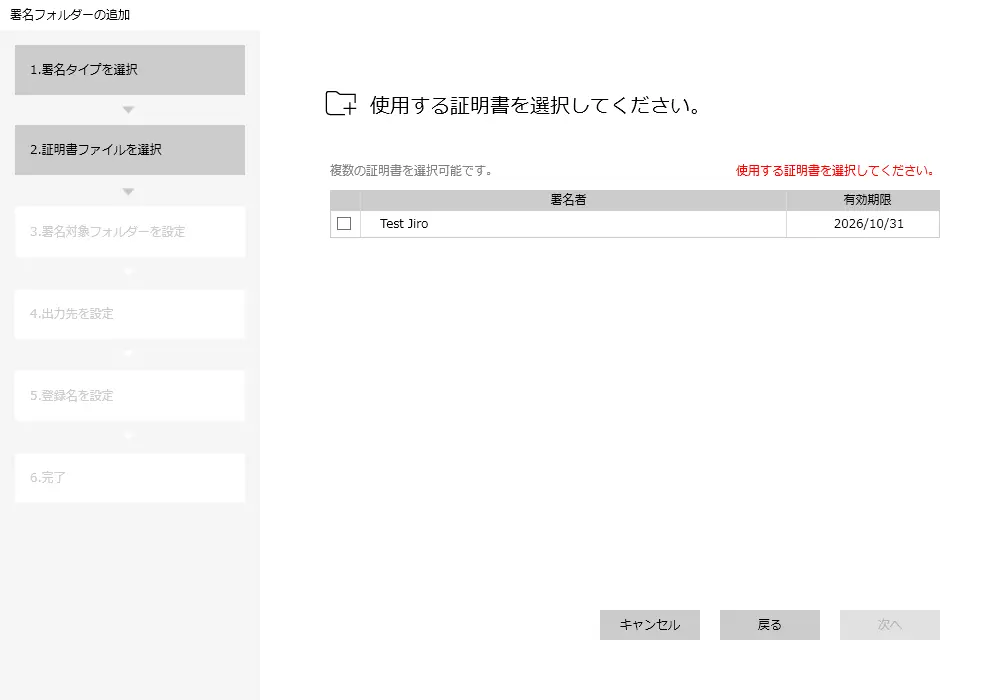Screen dimensions: 1000x700
Task: Click step 6.完了 in the sidebar
Action: pyautogui.click(x=130, y=478)
